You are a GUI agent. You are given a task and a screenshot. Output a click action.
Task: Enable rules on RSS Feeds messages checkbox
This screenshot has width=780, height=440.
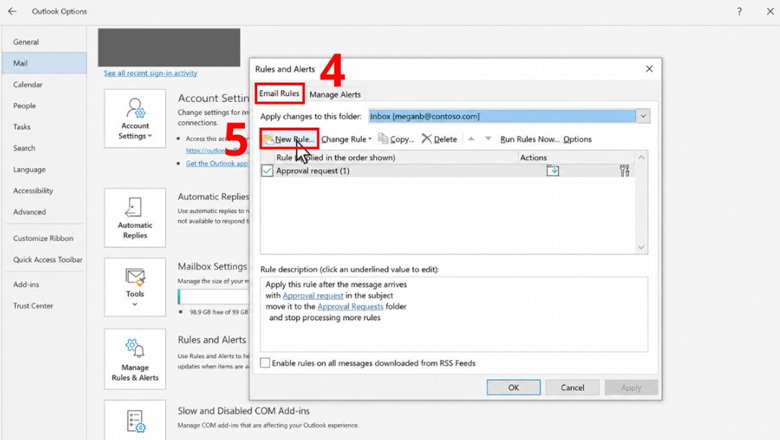(265, 363)
